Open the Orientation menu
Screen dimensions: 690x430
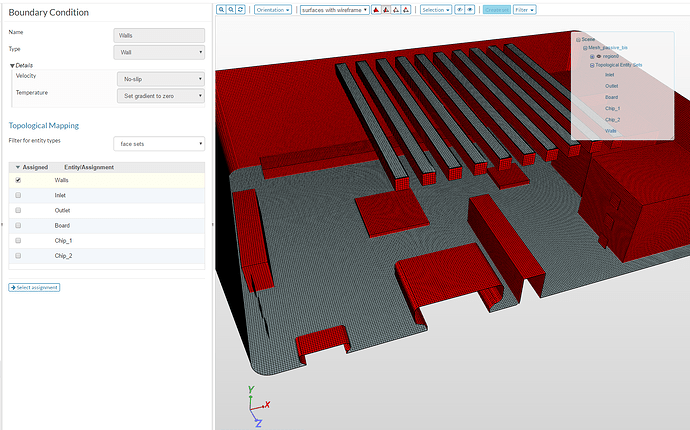point(272,9)
